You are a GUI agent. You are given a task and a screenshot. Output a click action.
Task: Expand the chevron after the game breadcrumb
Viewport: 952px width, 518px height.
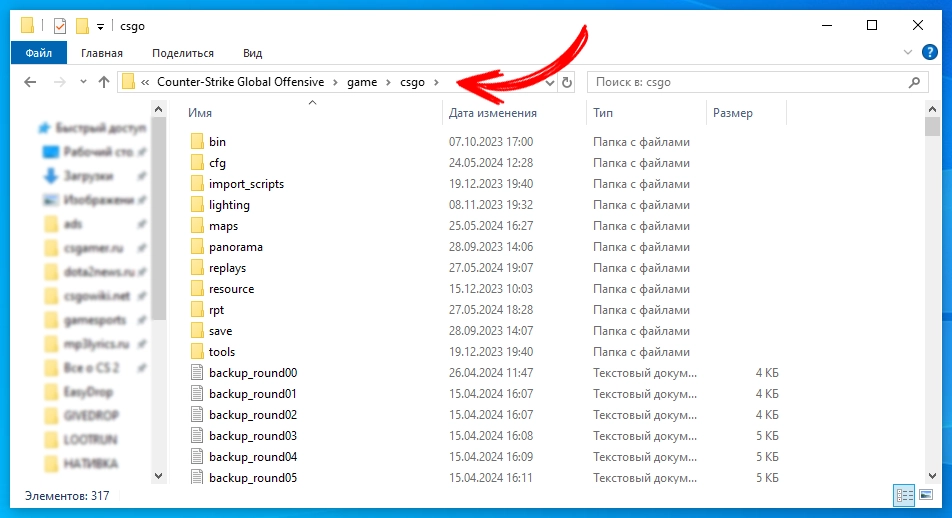coord(388,82)
